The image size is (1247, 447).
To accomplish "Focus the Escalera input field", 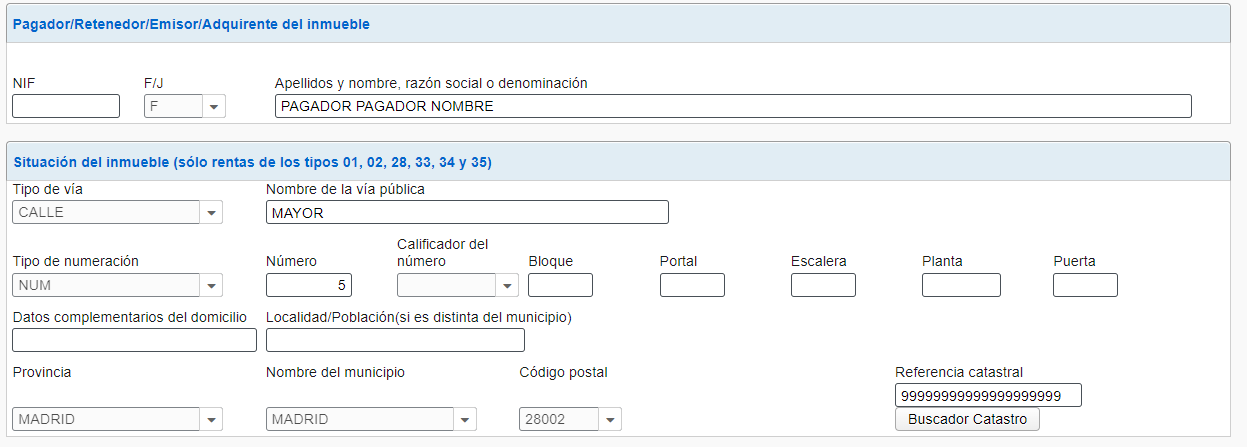I will 823,285.
